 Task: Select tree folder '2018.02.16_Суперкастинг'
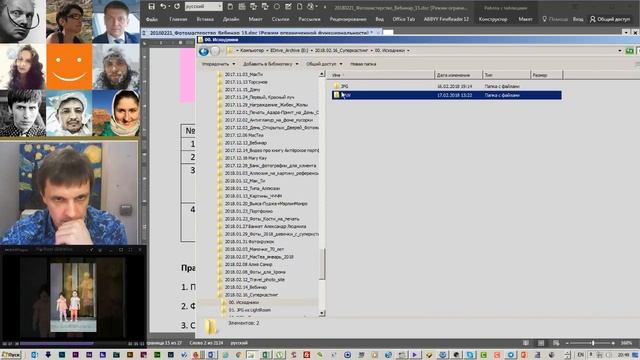tap(251, 295)
